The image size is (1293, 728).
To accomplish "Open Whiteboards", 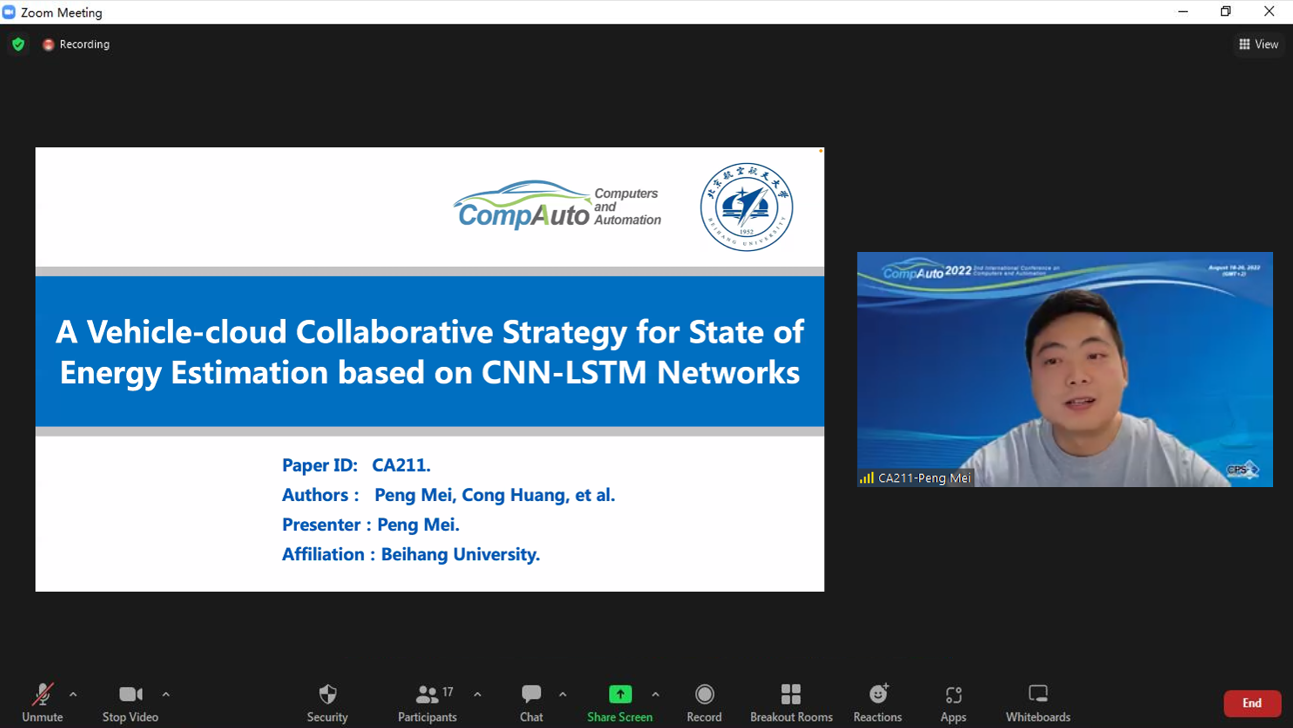I will tap(1038, 702).
